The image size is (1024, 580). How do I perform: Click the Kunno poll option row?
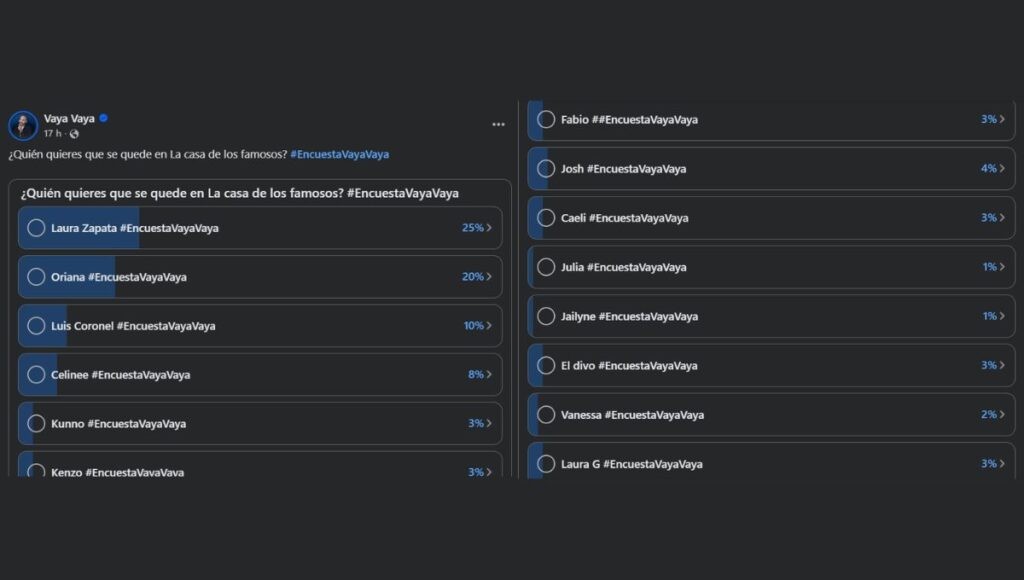260,424
